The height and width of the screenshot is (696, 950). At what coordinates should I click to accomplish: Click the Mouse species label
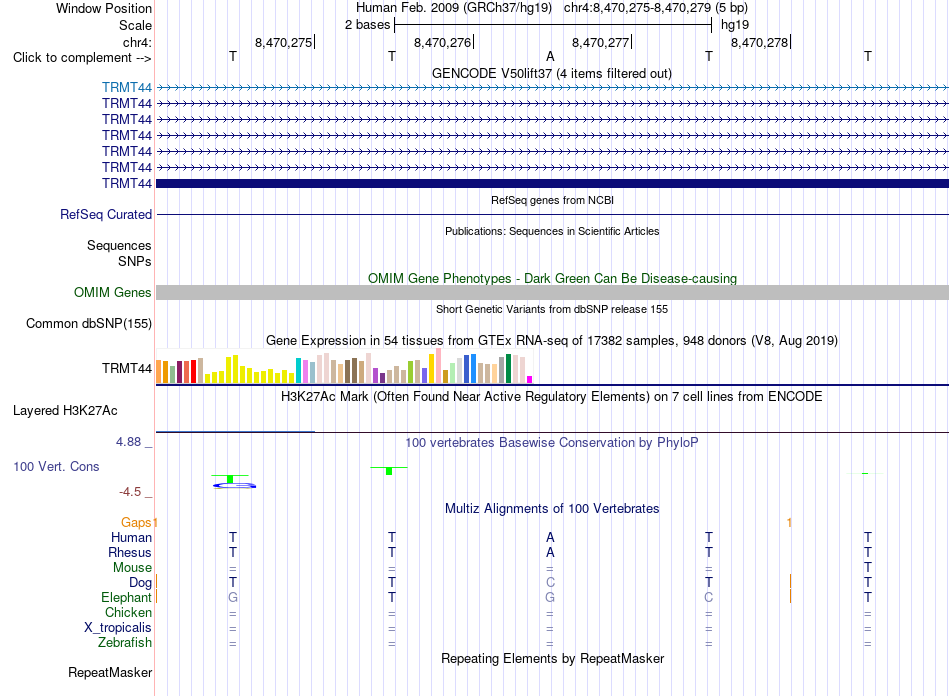[132, 568]
